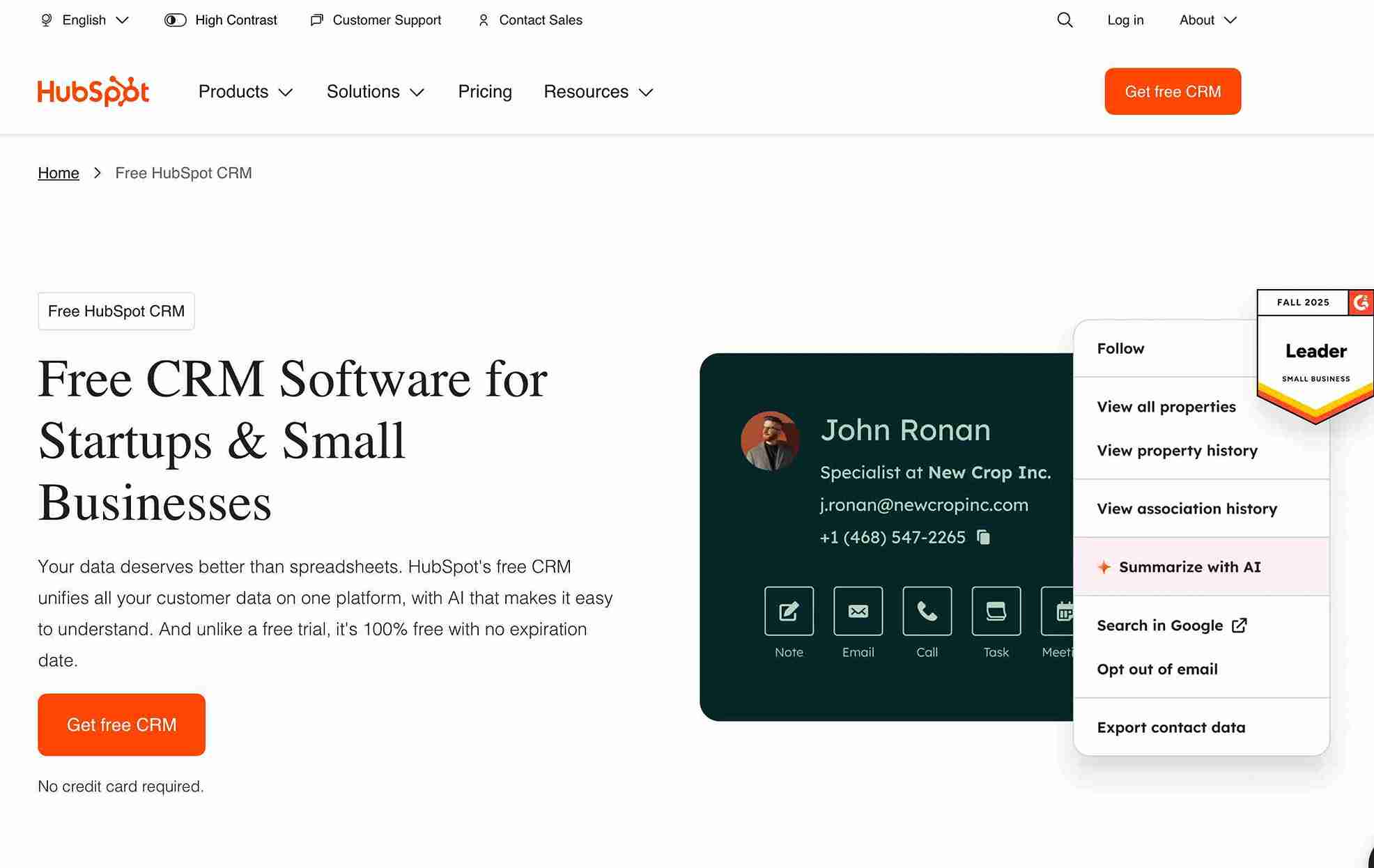Screen dimensions: 1374x868
Task: Open the Resources menu
Action: [x=598, y=91]
